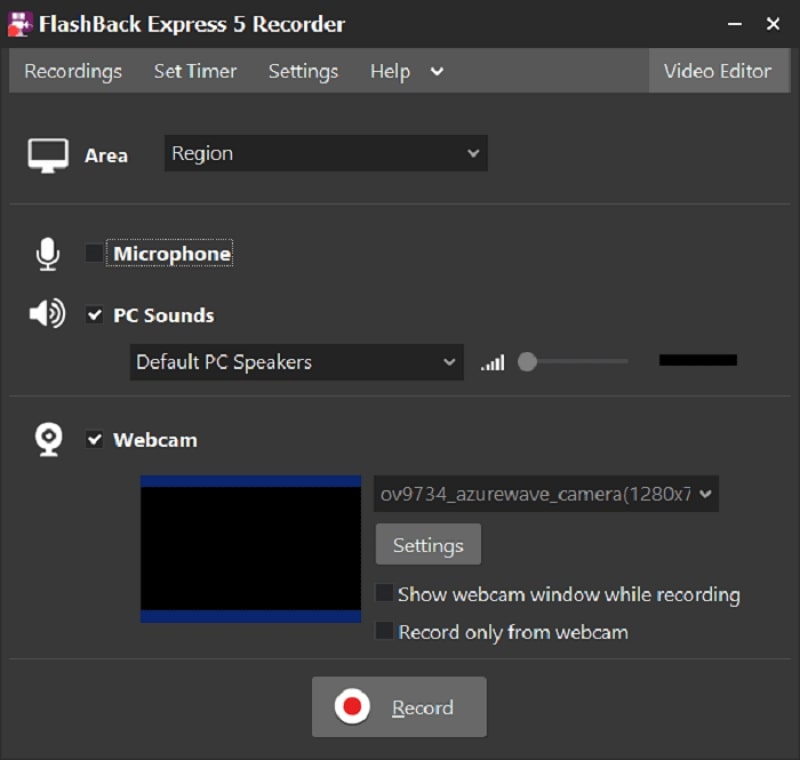
Task: Click the PC Sounds speaker icon
Action: tap(46, 314)
